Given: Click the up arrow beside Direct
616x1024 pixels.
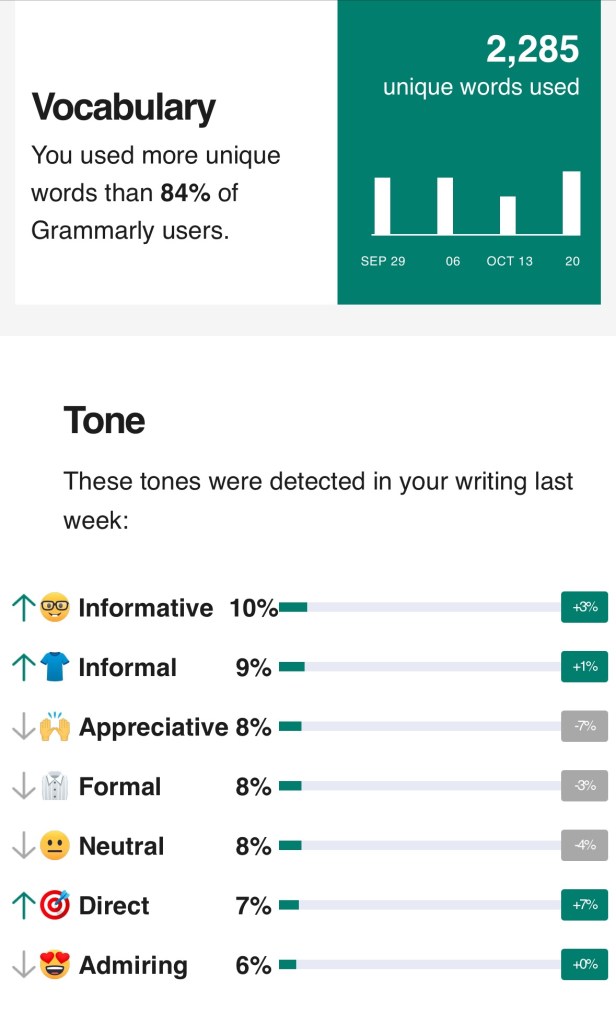Looking at the screenshot, I should point(22,905).
